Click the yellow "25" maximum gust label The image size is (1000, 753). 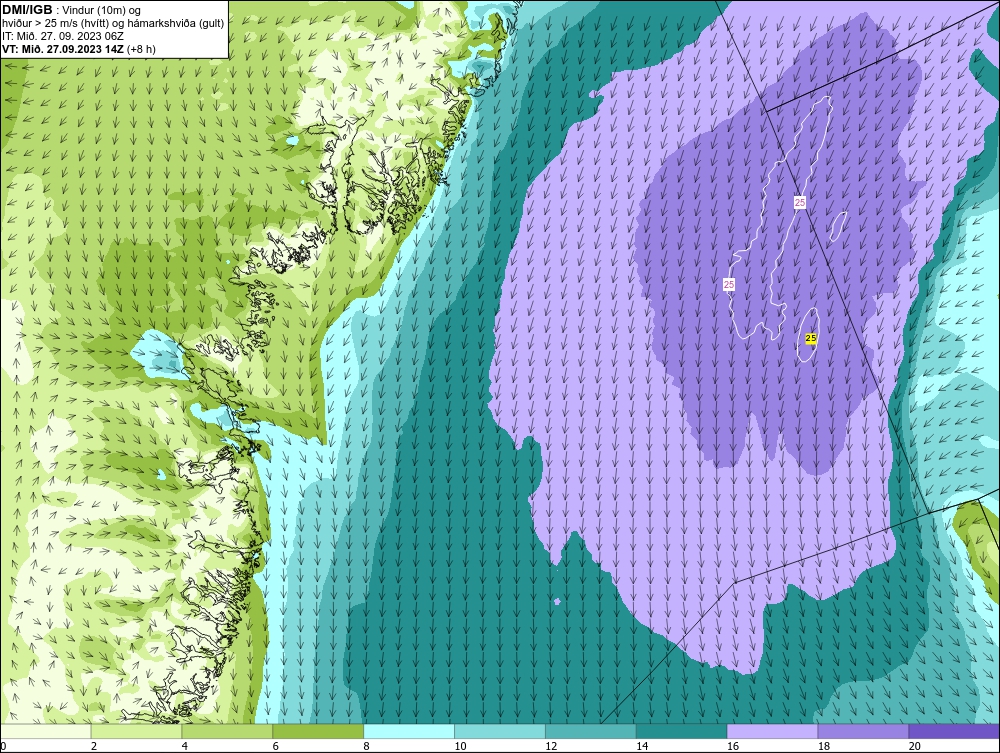[x=811, y=338]
